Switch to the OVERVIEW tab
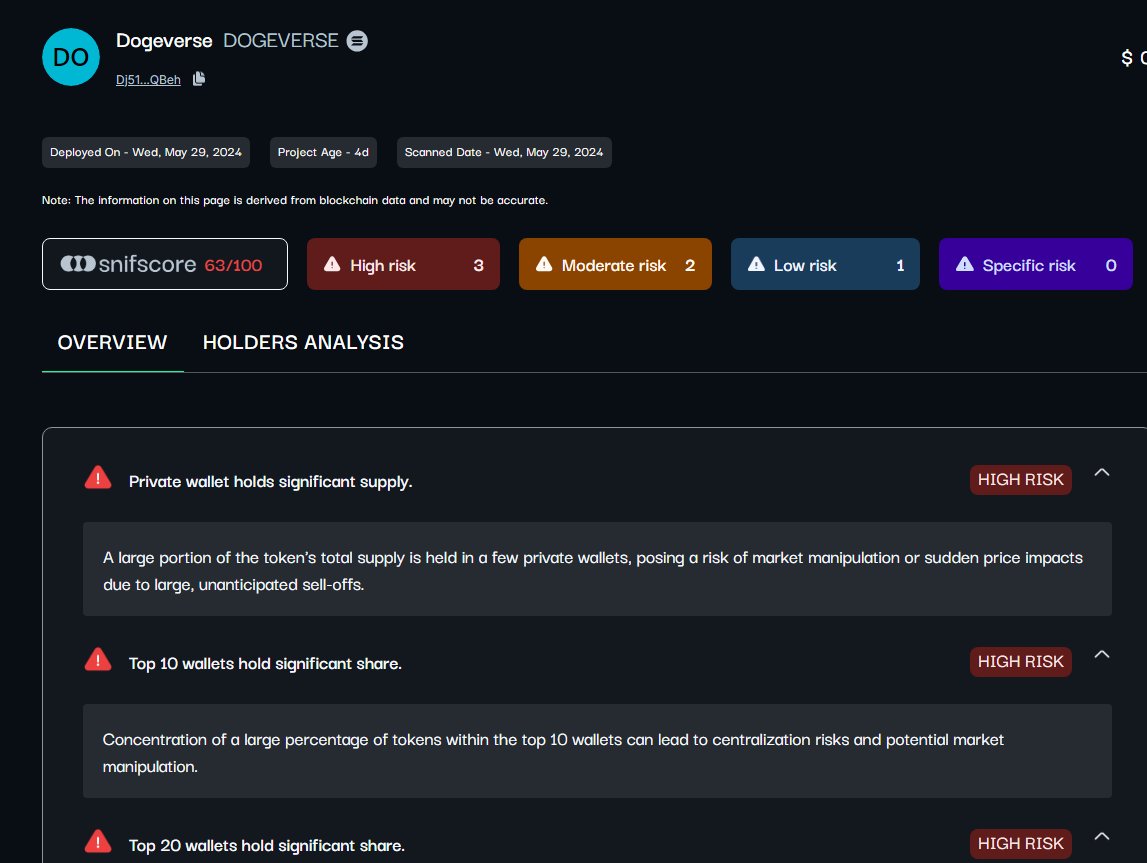This screenshot has height=863, width=1147. (112, 342)
